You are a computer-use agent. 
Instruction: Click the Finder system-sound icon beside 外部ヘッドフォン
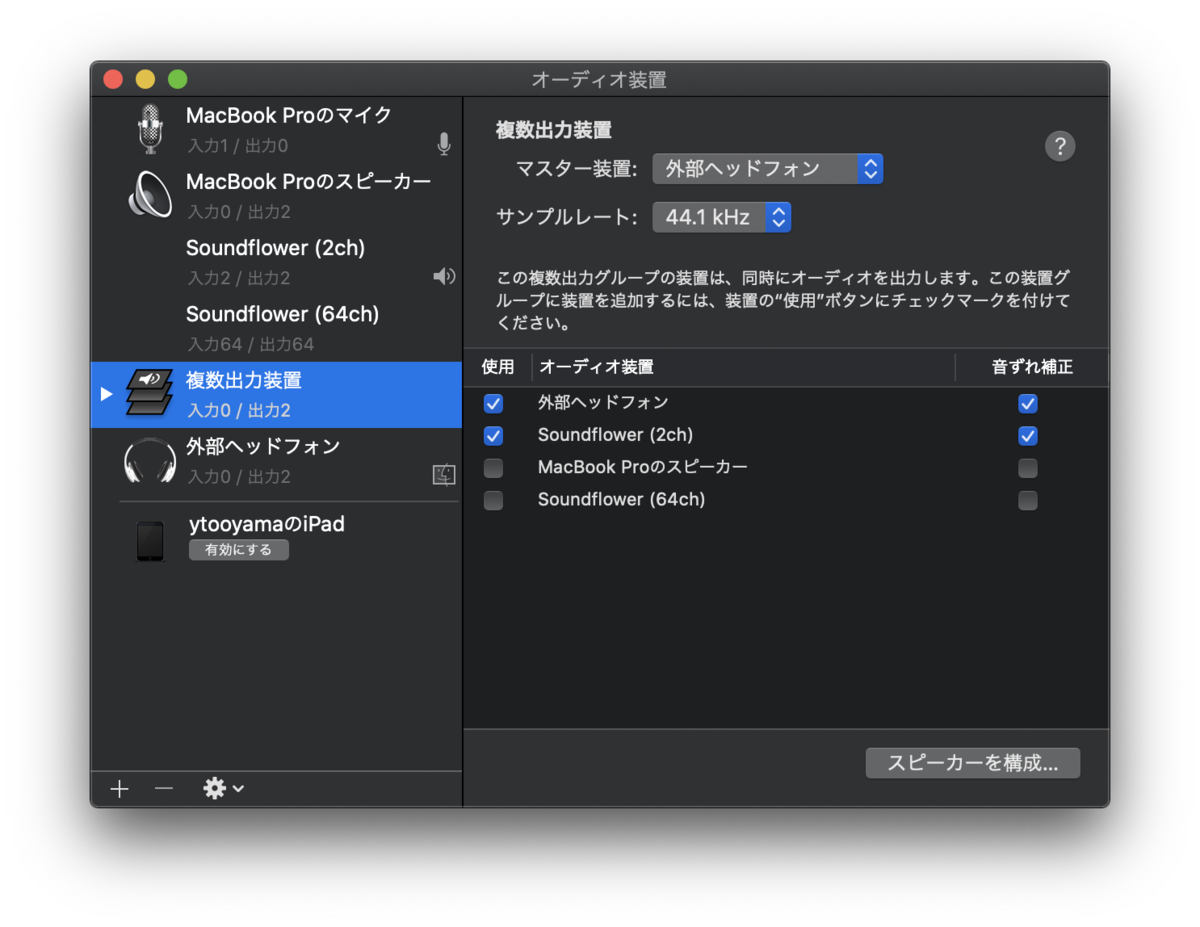(x=444, y=475)
